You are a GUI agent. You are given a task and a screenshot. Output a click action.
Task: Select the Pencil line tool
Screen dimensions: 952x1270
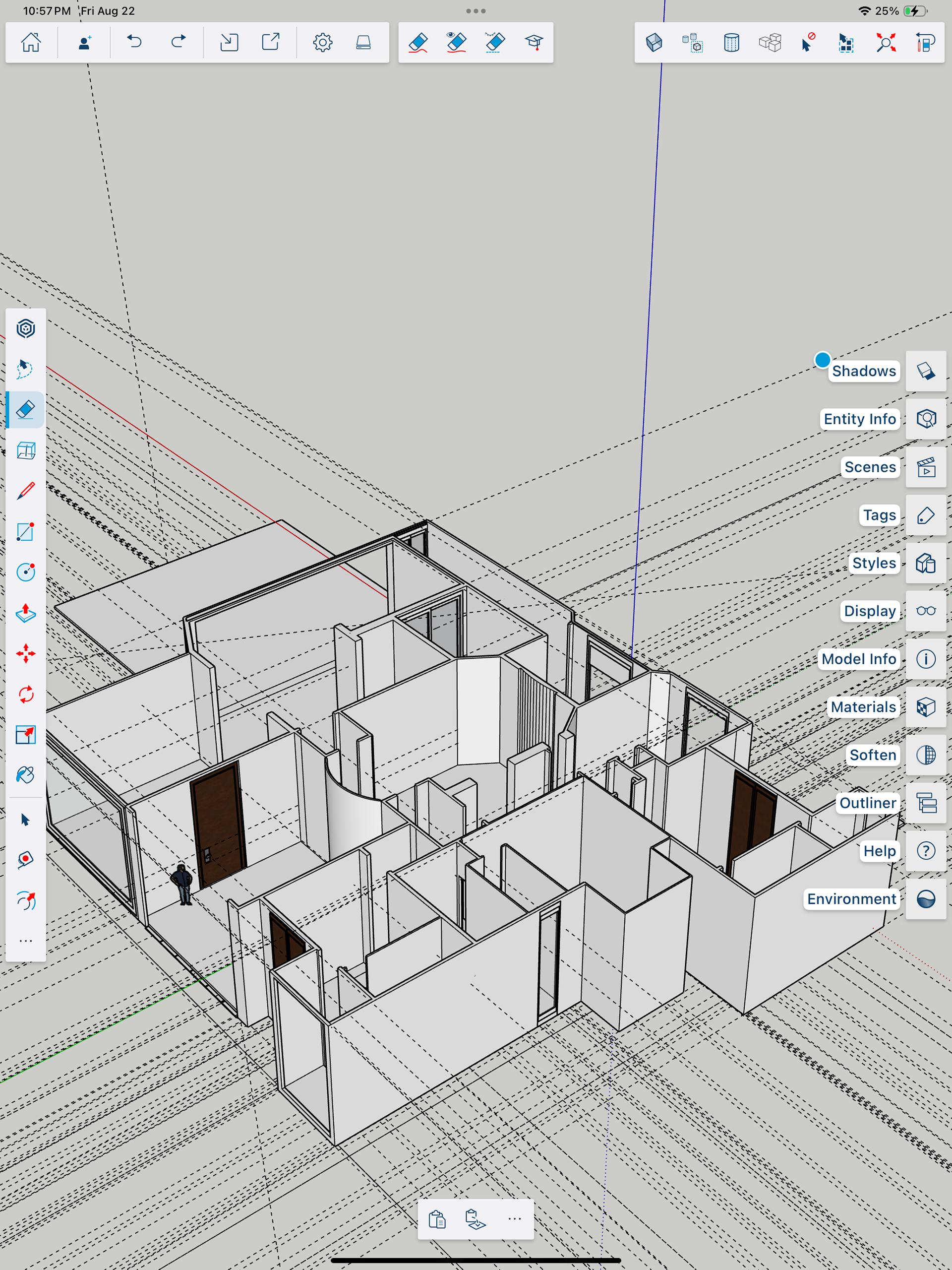coord(26,491)
